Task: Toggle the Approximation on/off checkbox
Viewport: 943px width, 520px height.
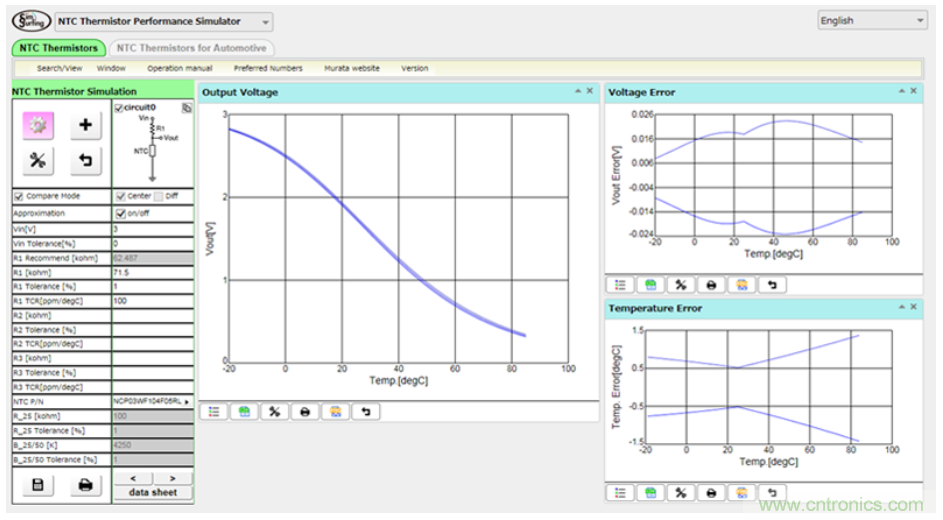Action: [121, 213]
